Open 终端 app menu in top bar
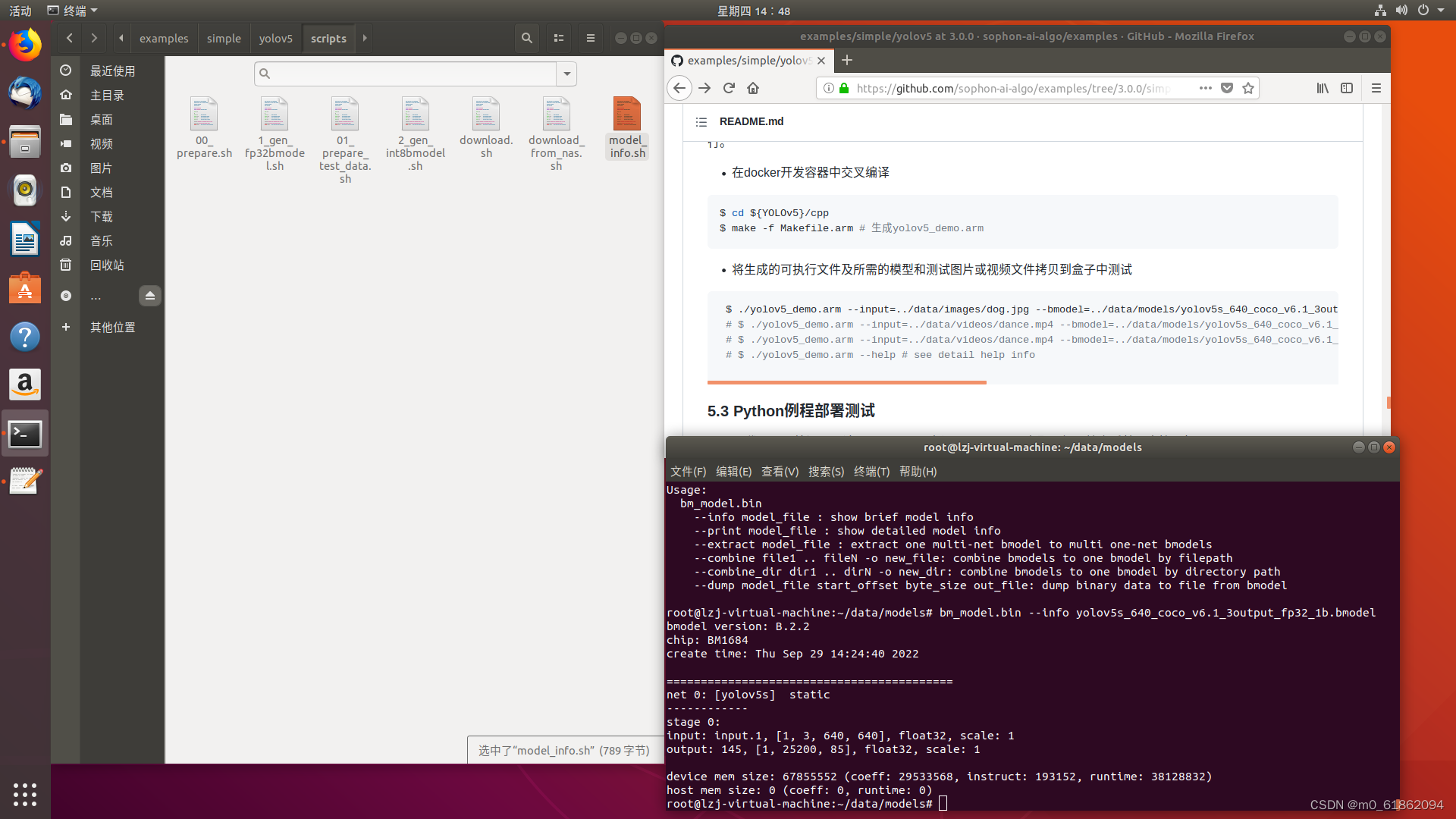Screen dimensions: 1456x819 [72, 11]
